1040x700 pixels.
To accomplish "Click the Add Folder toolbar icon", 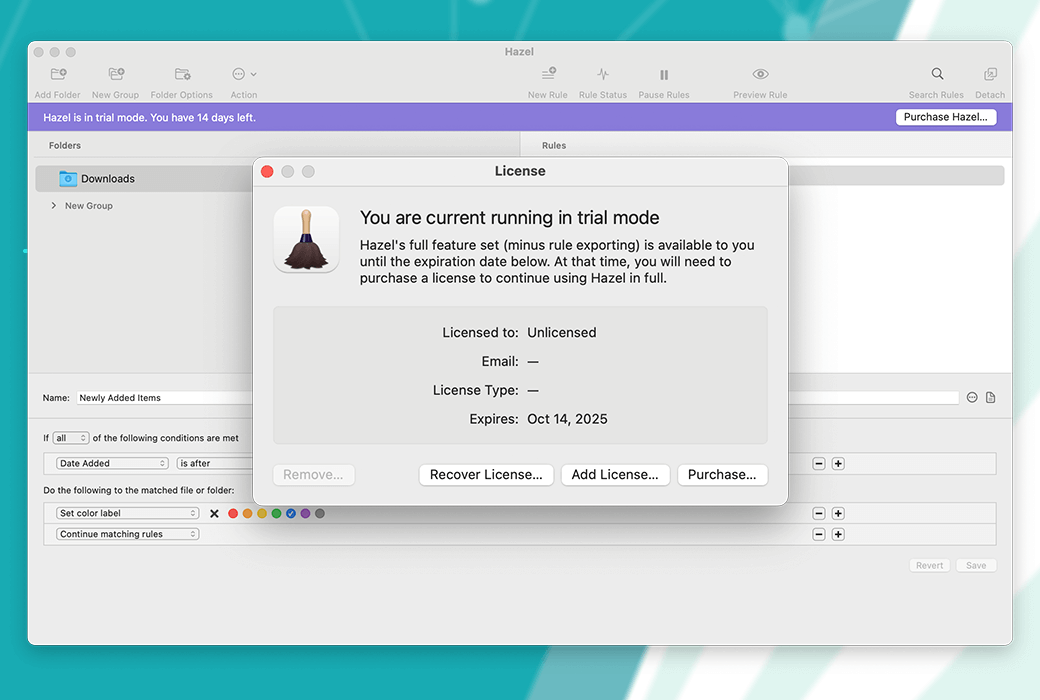I will 58,75.
